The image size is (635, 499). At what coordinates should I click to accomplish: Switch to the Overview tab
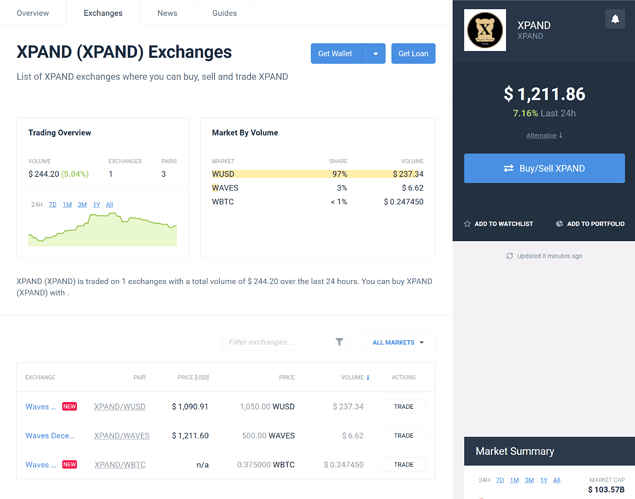tap(33, 13)
